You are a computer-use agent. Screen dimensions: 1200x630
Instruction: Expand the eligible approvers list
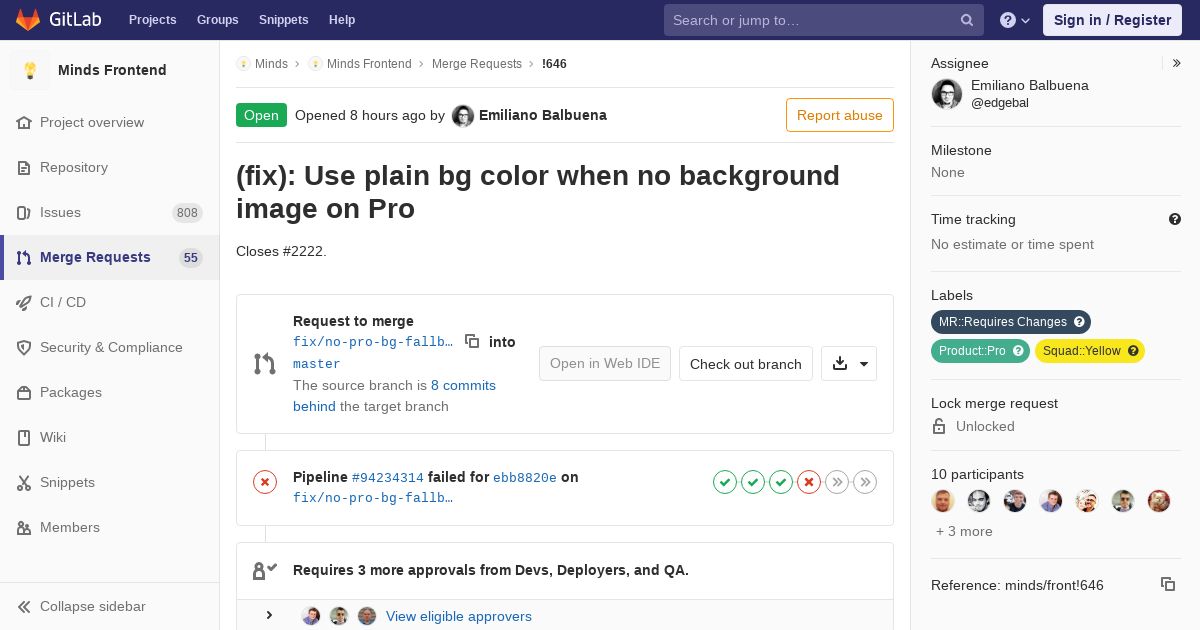tap(269, 615)
